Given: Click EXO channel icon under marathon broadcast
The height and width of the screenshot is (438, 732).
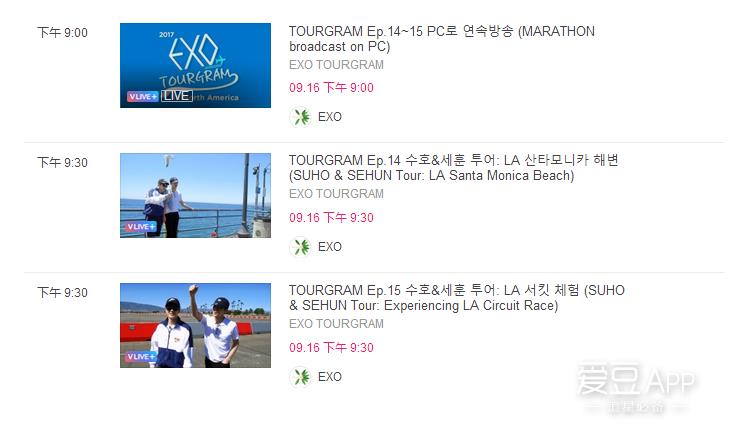Looking at the screenshot, I should 300,117.
